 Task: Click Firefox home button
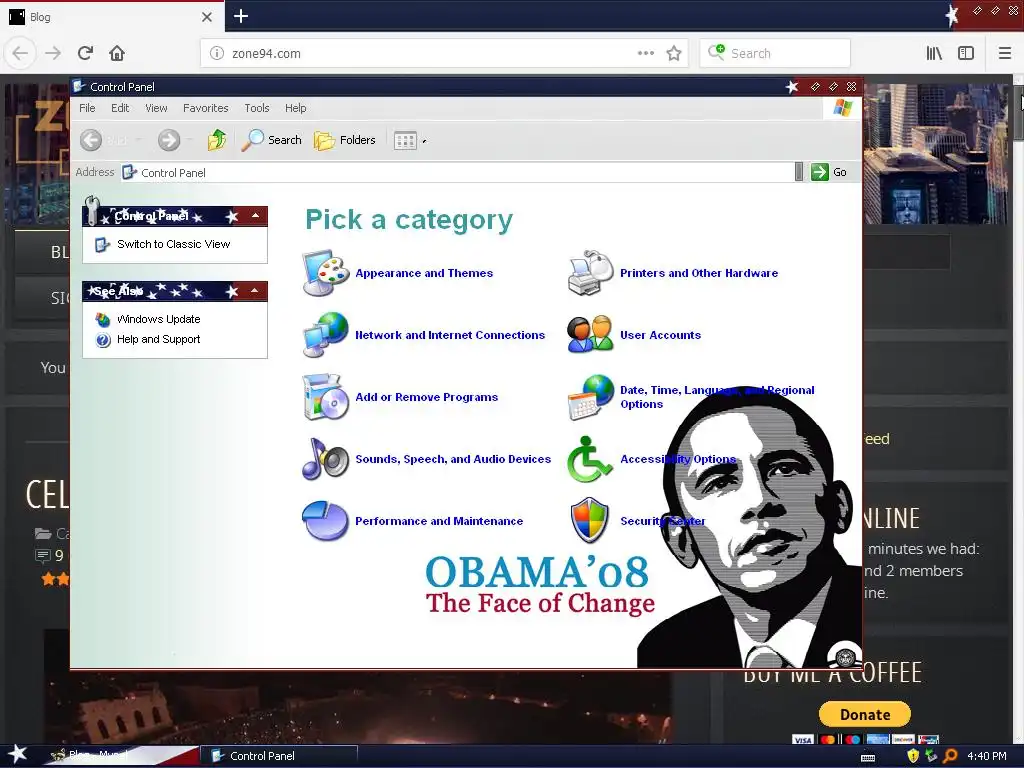coord(117,53)
